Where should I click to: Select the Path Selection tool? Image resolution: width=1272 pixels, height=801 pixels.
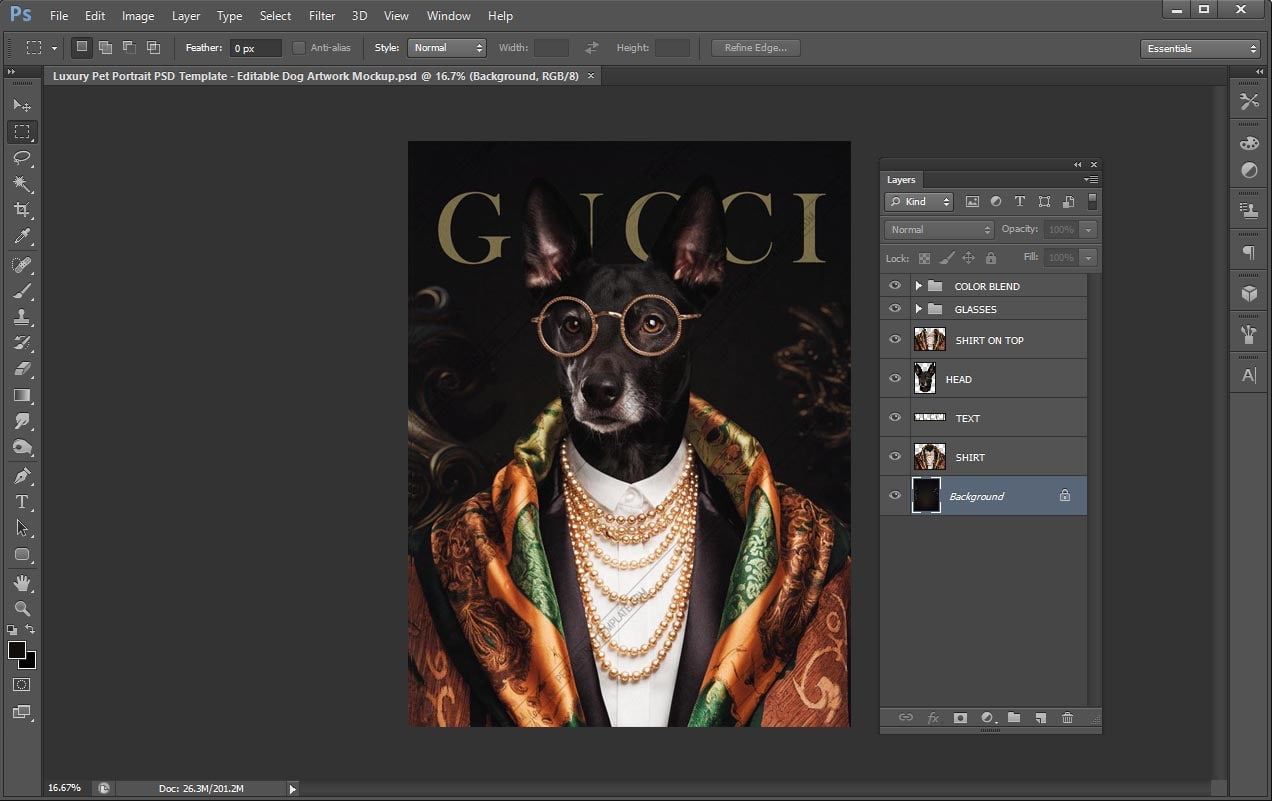pyautogui.click(x=22, y=528)
